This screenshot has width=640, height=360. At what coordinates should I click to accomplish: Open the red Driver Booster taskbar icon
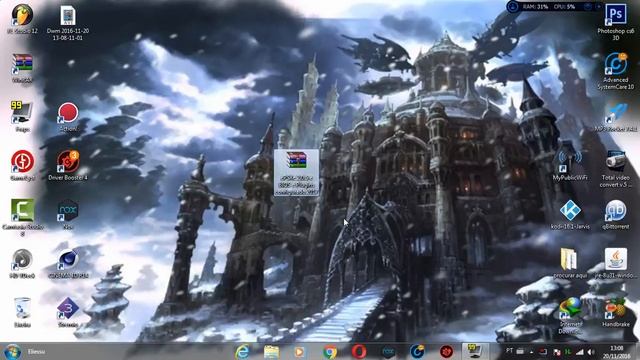click(x=446, y=351)
